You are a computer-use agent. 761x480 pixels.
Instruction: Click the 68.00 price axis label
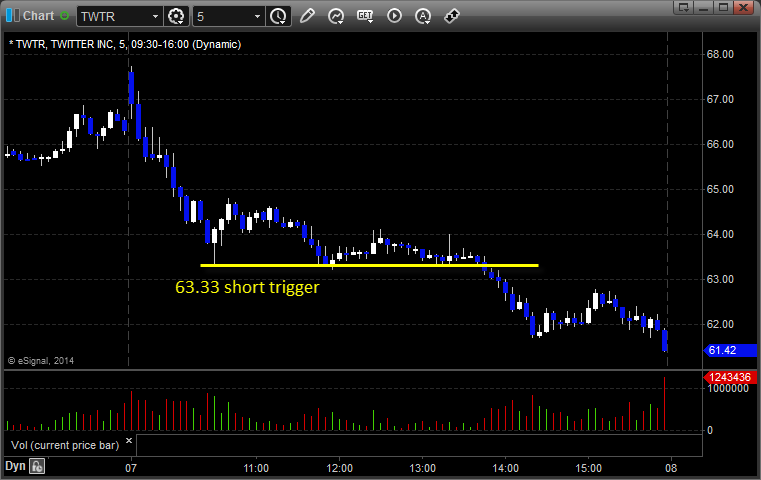[x=720, y=54]
